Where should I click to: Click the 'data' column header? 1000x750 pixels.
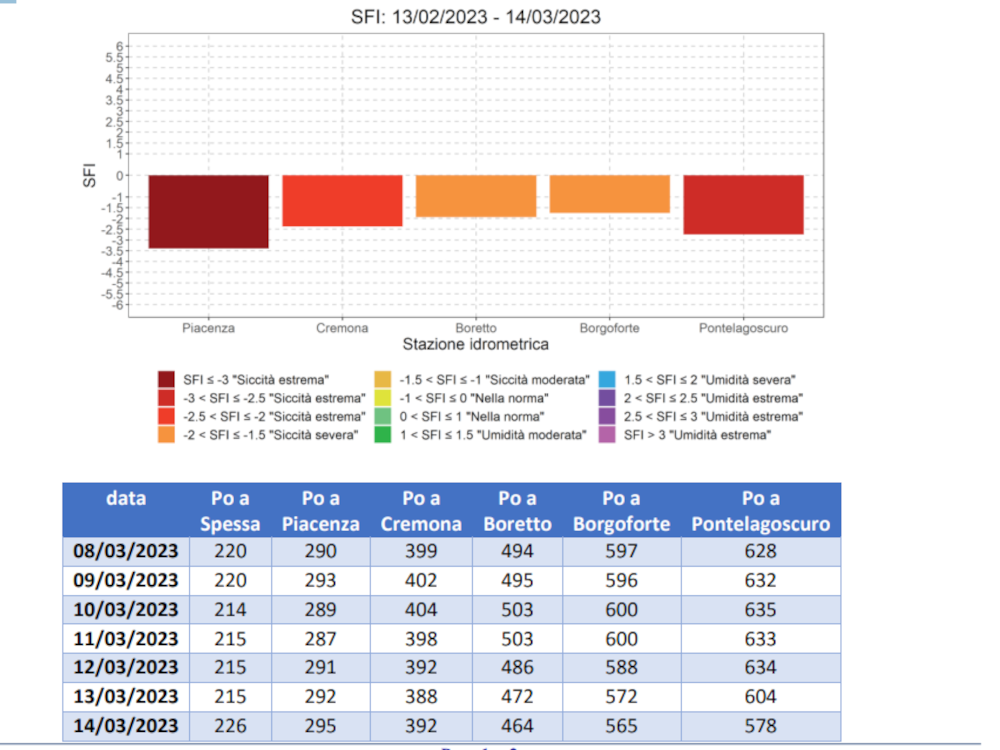click(126, 498)
